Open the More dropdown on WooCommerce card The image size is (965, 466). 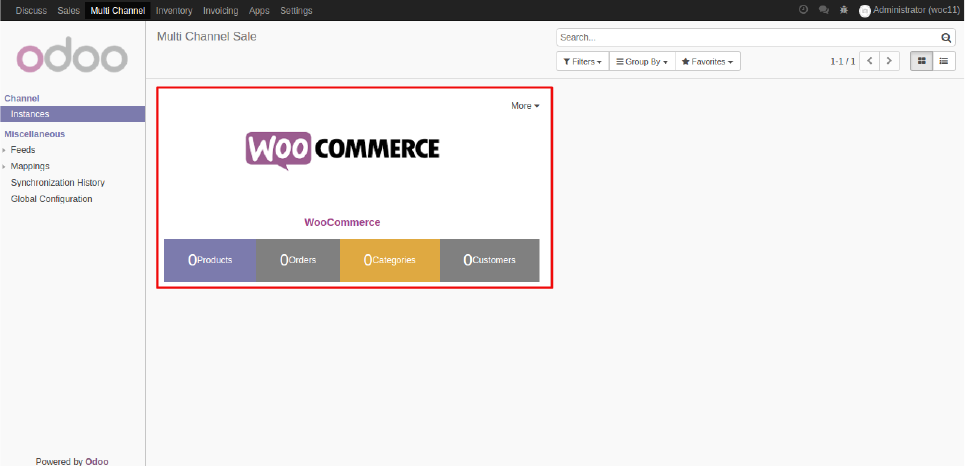point(525,106)
